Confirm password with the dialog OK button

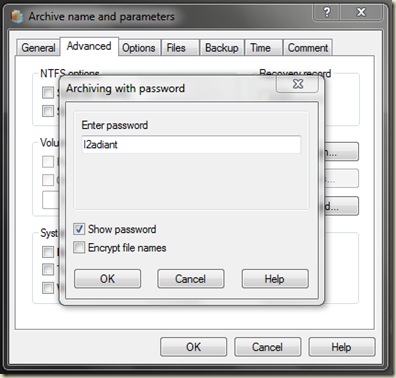(x=107, y=279)
